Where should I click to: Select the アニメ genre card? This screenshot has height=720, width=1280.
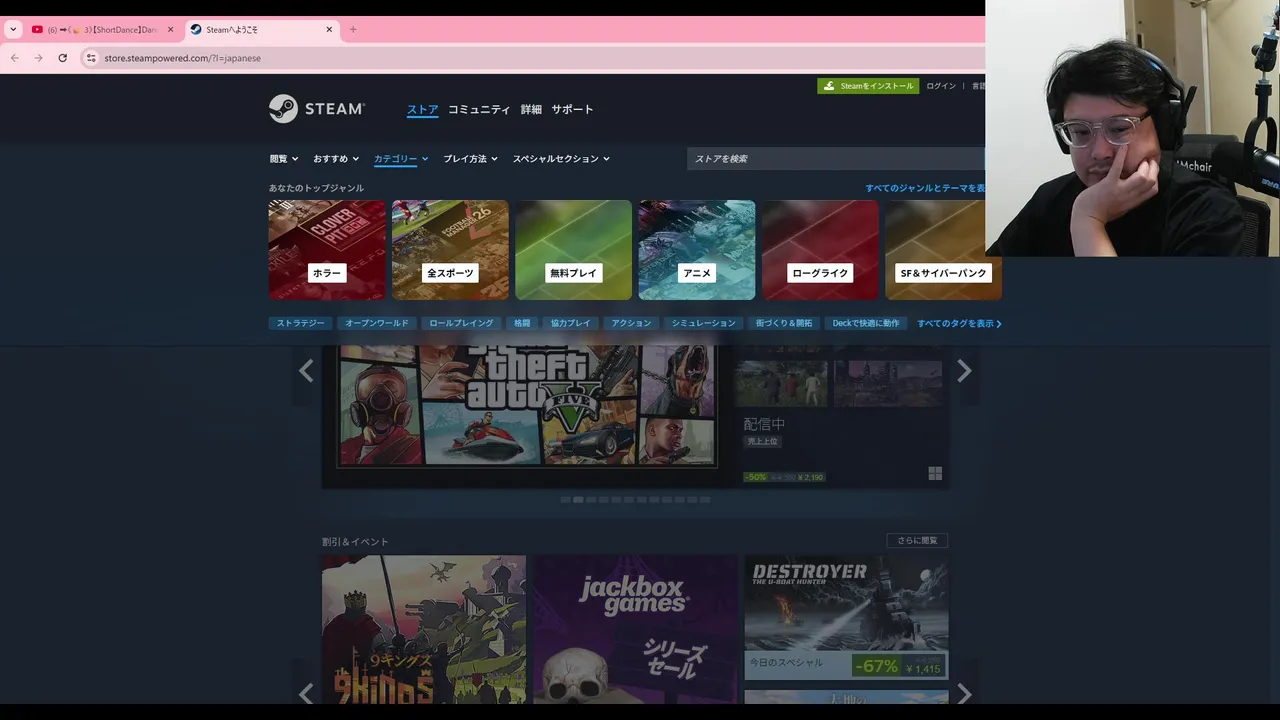click(x=697, y=250)
